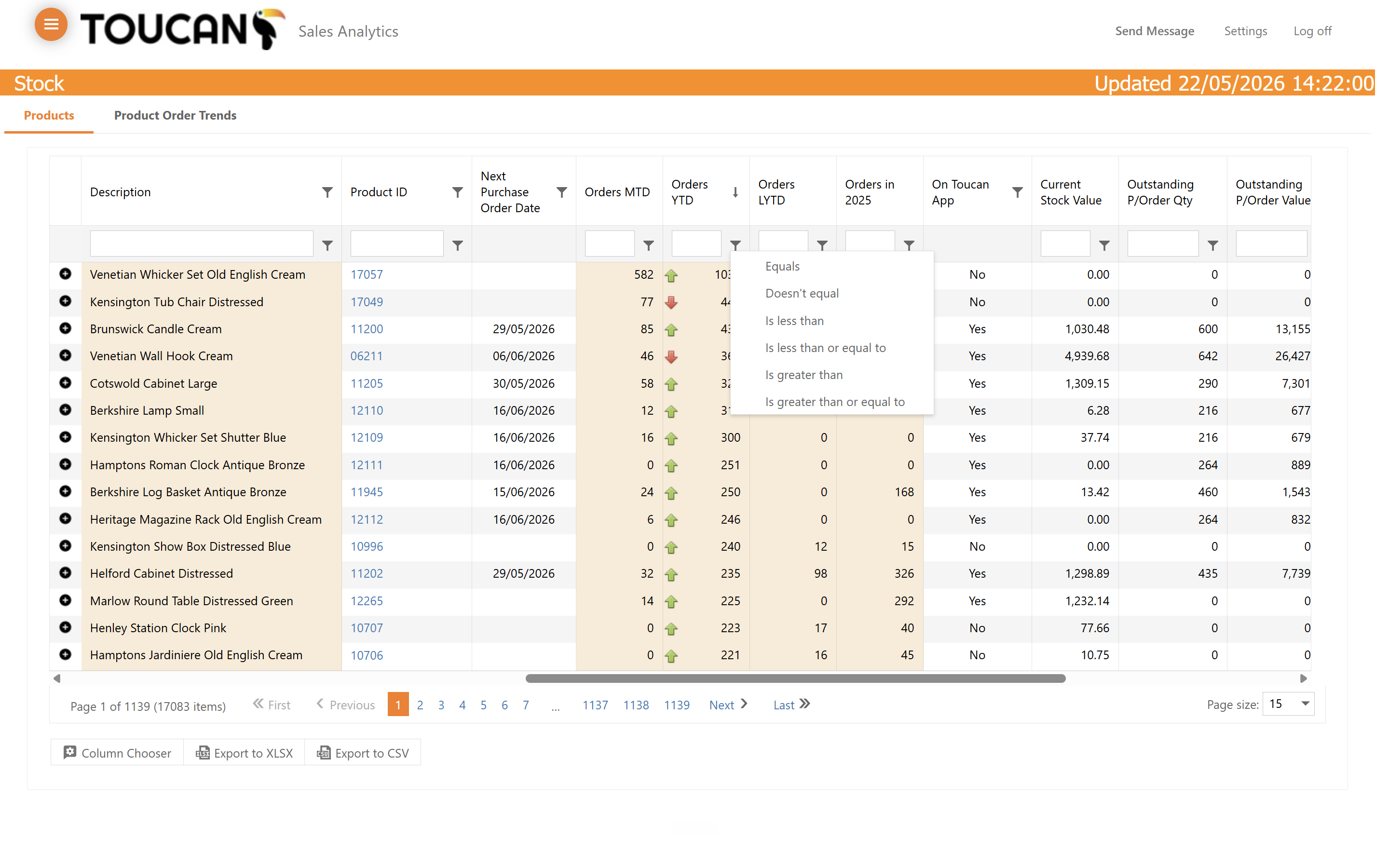Open the orange hamburger menu button
Image resolution: width=1389 pixels, height=868 pixels.
(x=51, y=25)
